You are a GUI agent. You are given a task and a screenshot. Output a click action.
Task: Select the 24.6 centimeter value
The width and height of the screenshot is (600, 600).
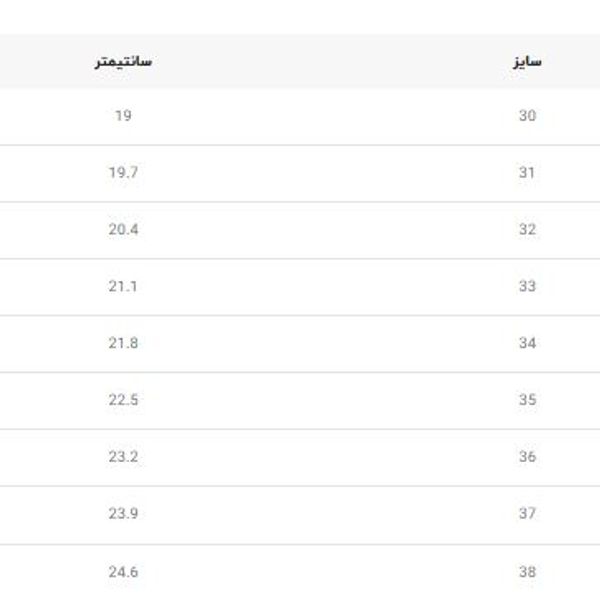point(123,573)
